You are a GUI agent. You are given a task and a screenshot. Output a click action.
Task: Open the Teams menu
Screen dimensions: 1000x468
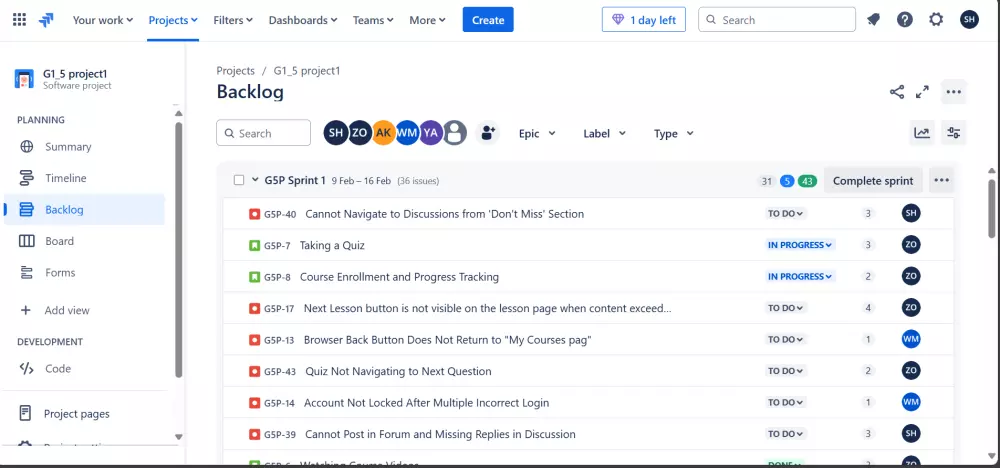point(373,20)
